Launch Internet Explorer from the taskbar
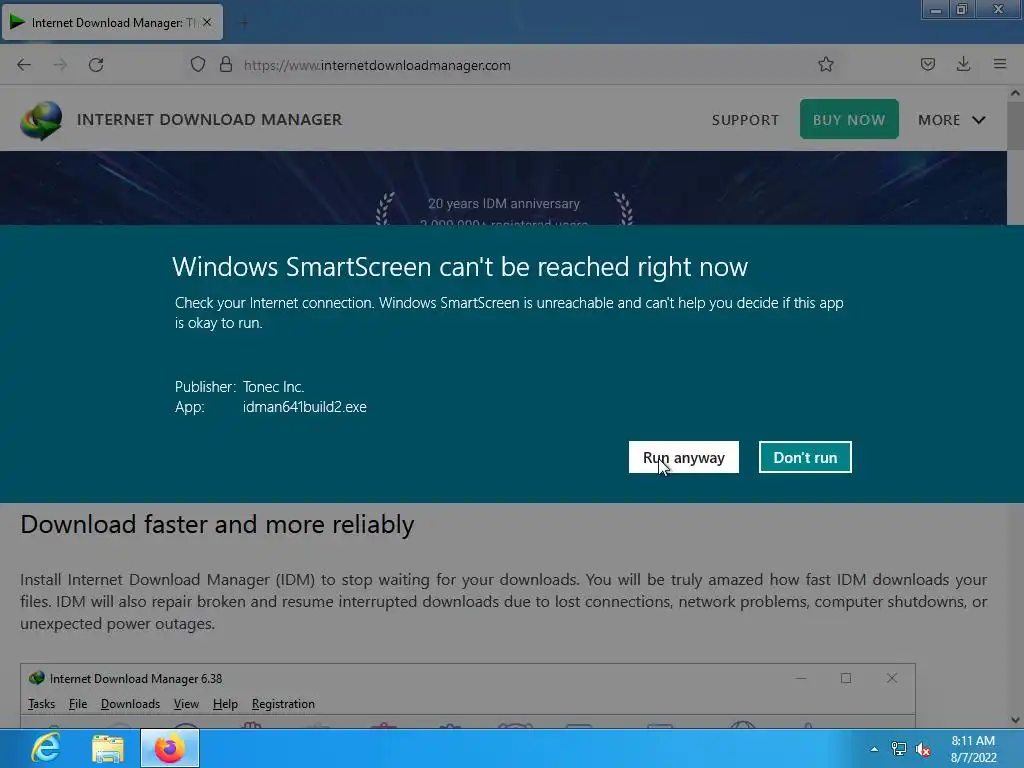The image size is (1024, 768). click(x=46, y=748)
